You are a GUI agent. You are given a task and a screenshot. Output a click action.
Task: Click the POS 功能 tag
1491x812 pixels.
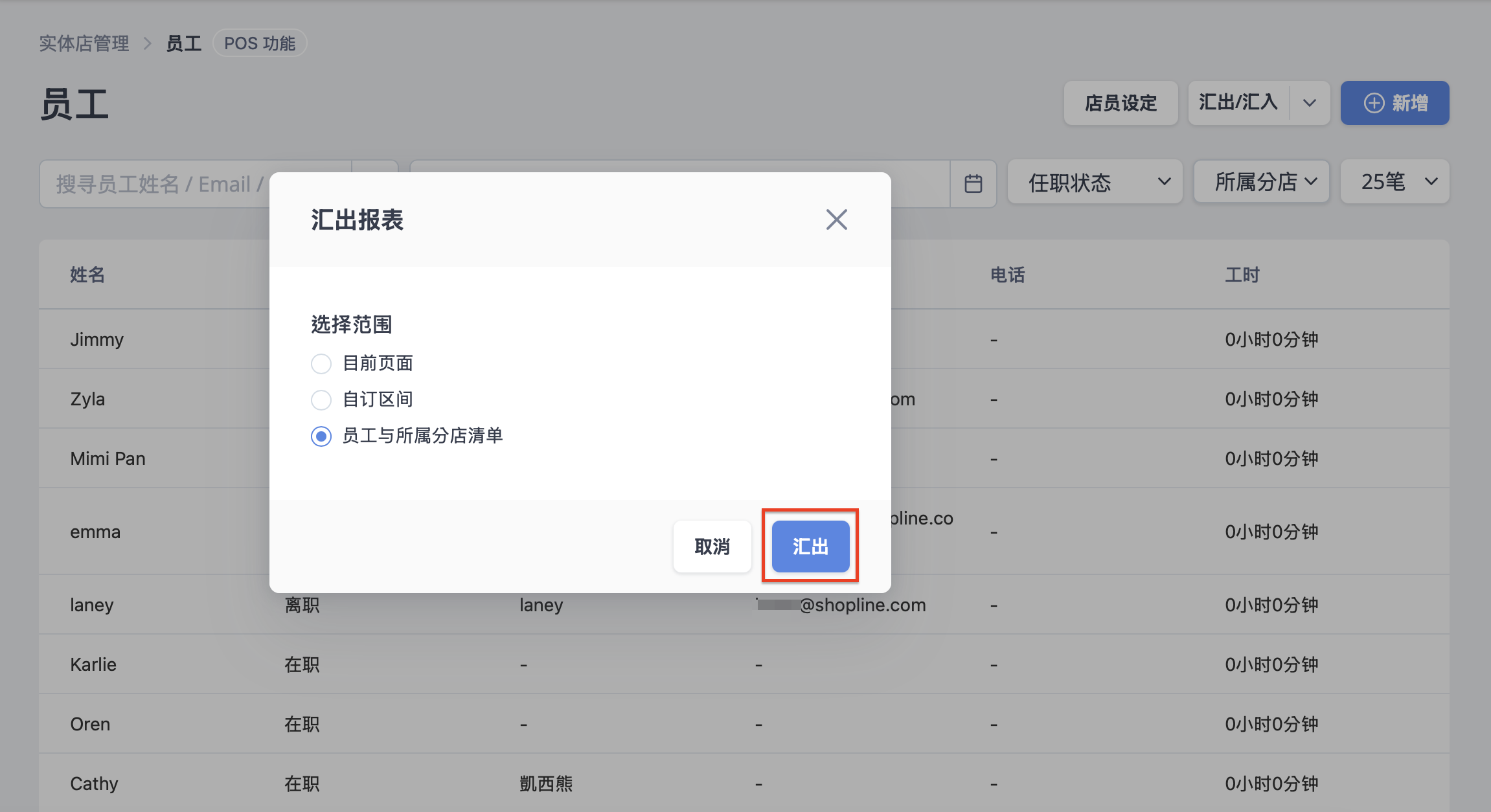click(x=260, y=43)
